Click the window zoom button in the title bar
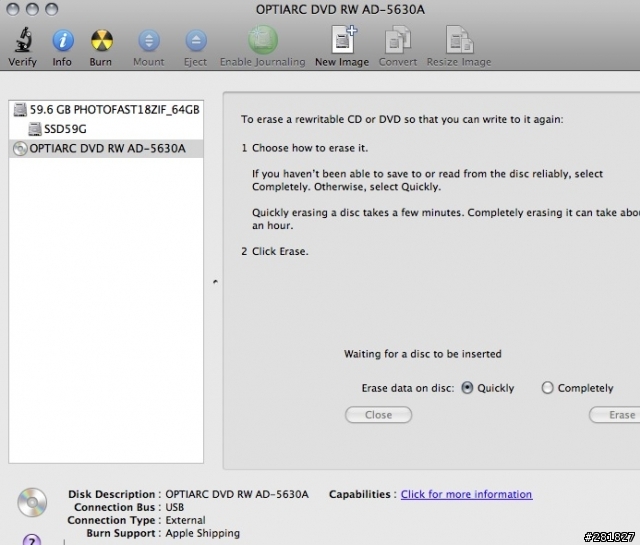 pos(51,9)
